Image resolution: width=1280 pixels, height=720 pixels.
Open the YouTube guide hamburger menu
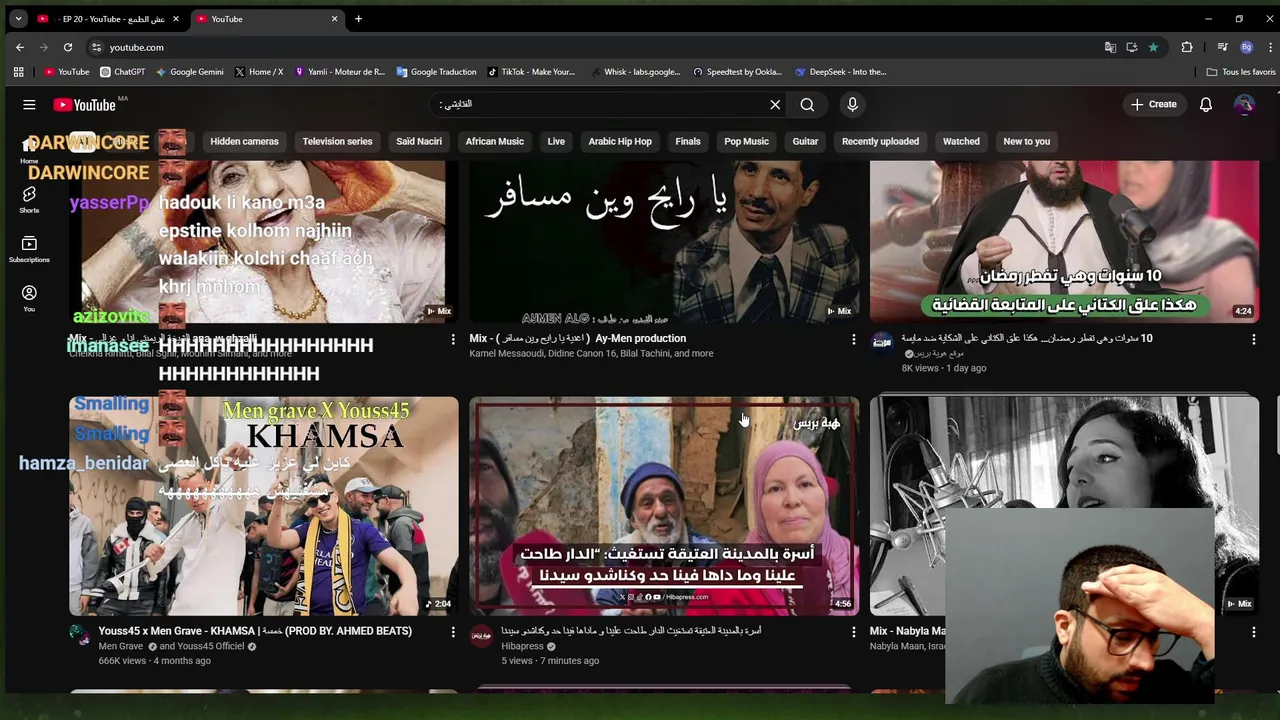pyautogui.click(x=29, y=104)
